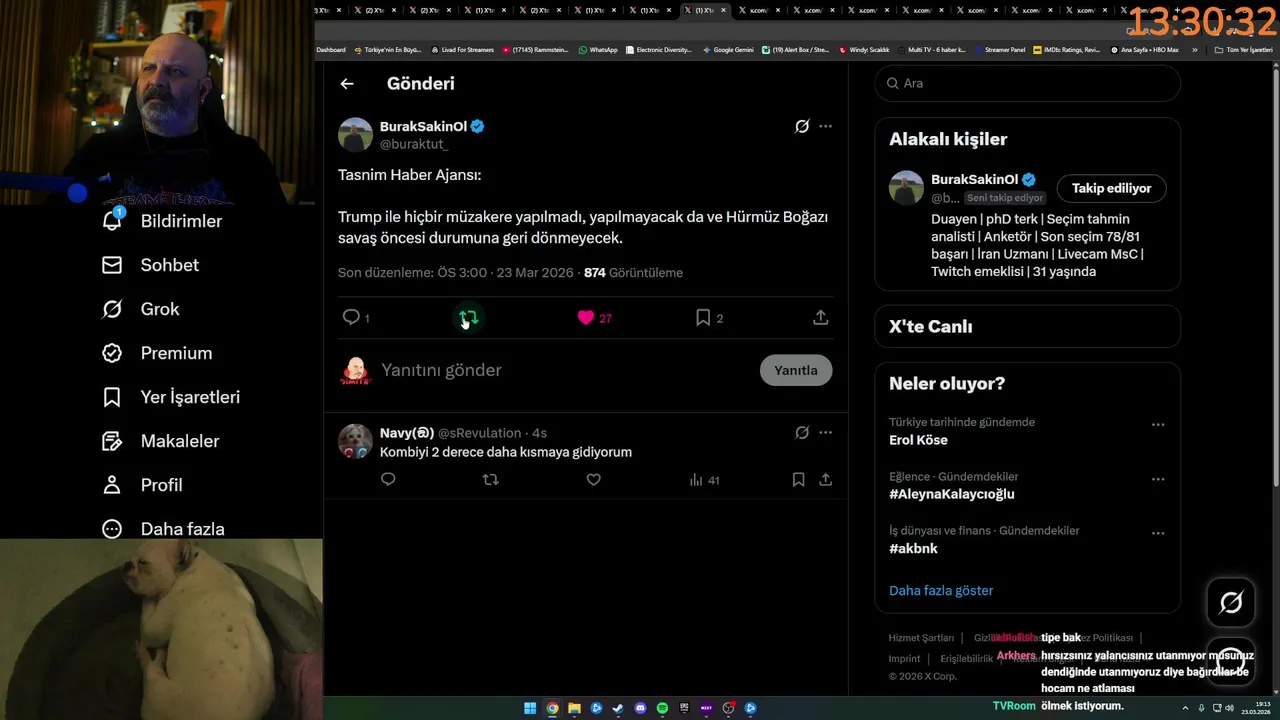1280x720 pixels.
Task: Open Chrome in the taskbar
Action: tap(552, 708)
